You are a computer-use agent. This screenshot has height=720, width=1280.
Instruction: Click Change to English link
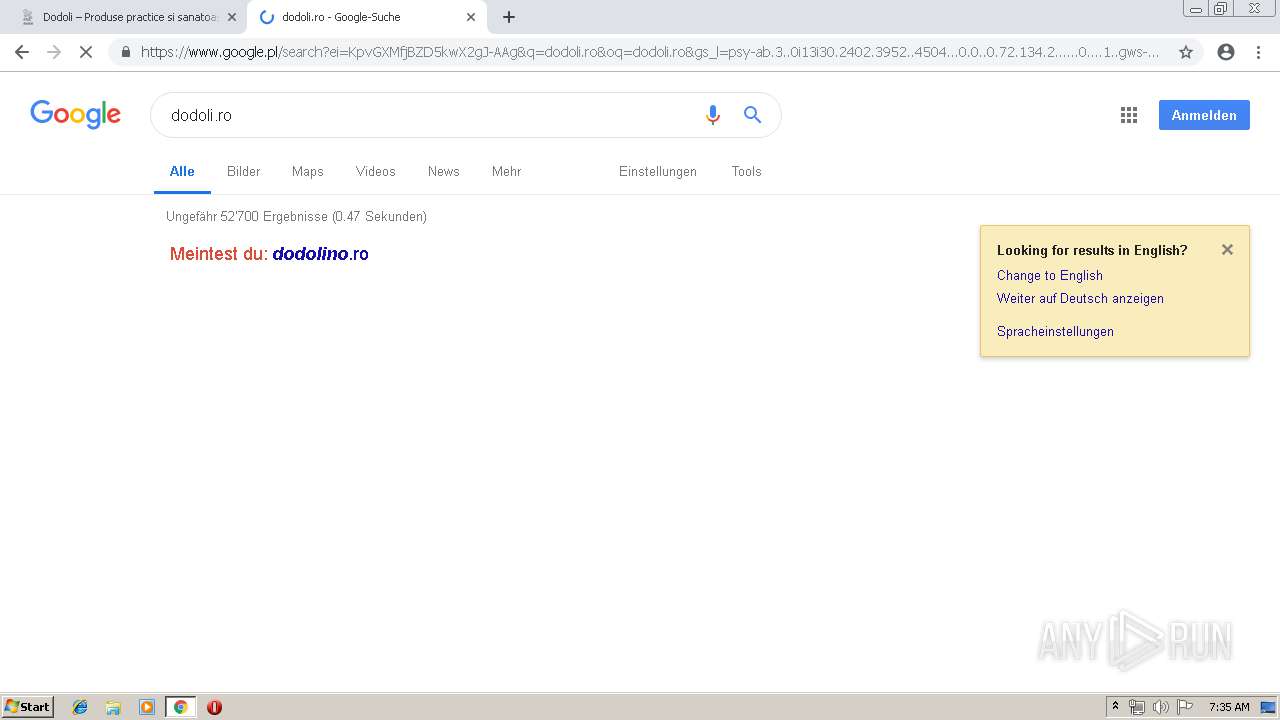pyautogui.click(x=1050, y=276)
